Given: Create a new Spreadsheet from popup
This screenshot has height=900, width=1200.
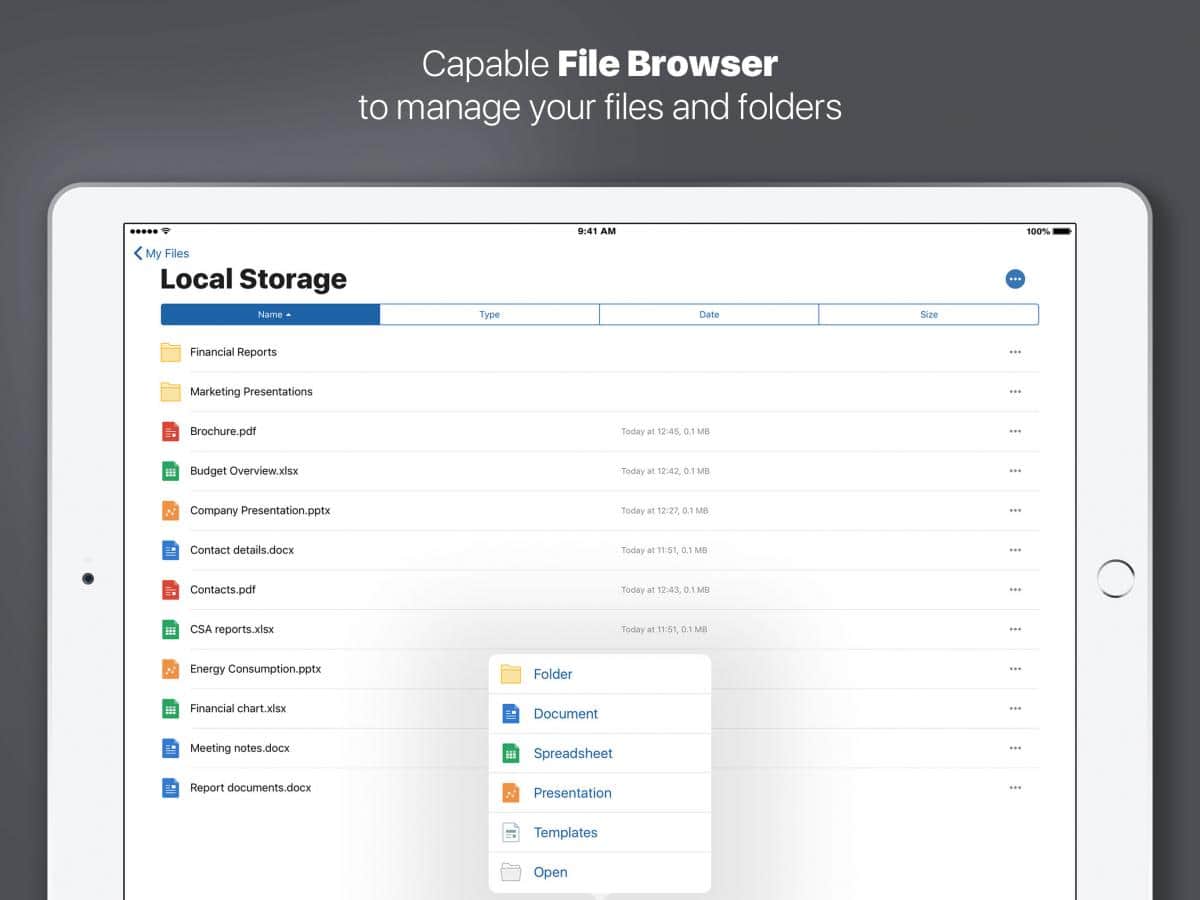Looking at the screenshot, I should tap(572, 753).
